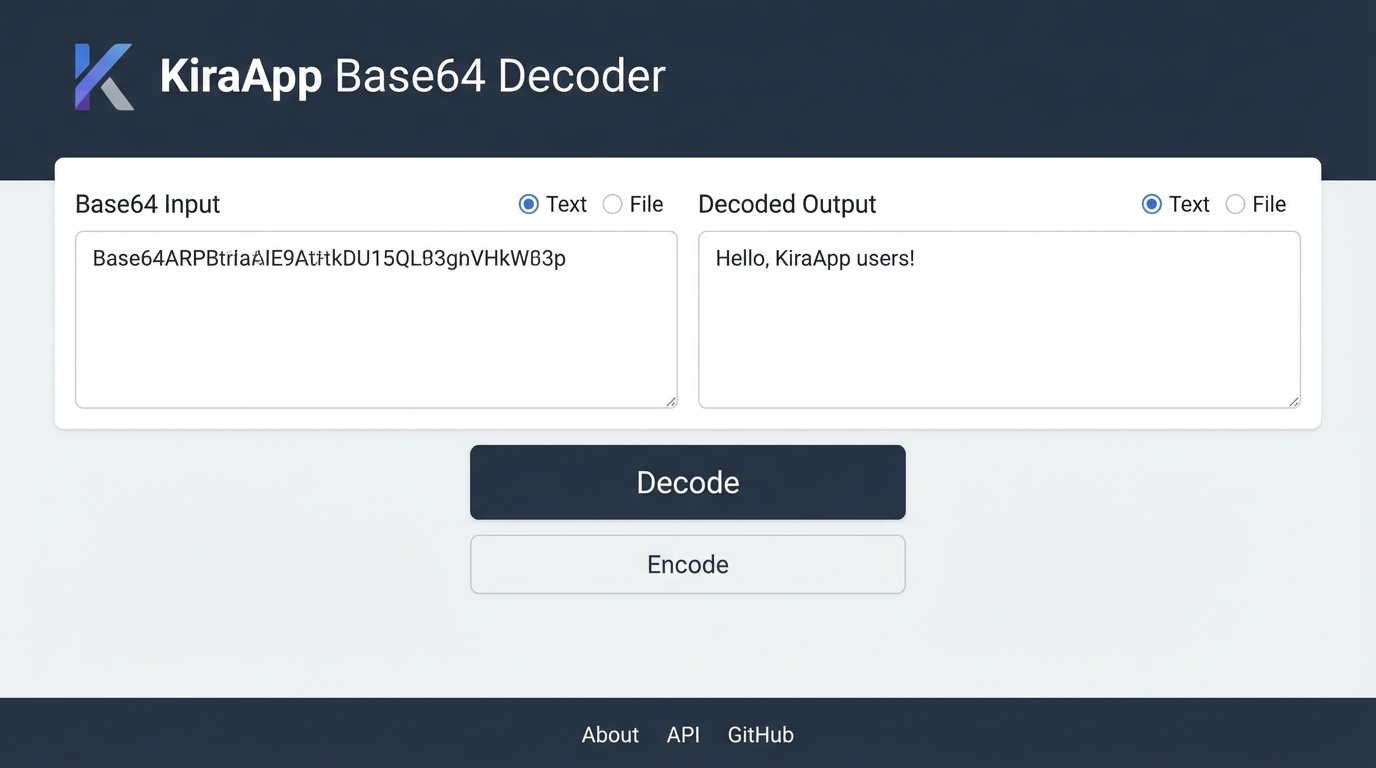Image resolution: width=1376 pixels, height=768 pixels.
Task: Select Text mode for Decoded Output
Action: pos(1151,204)
